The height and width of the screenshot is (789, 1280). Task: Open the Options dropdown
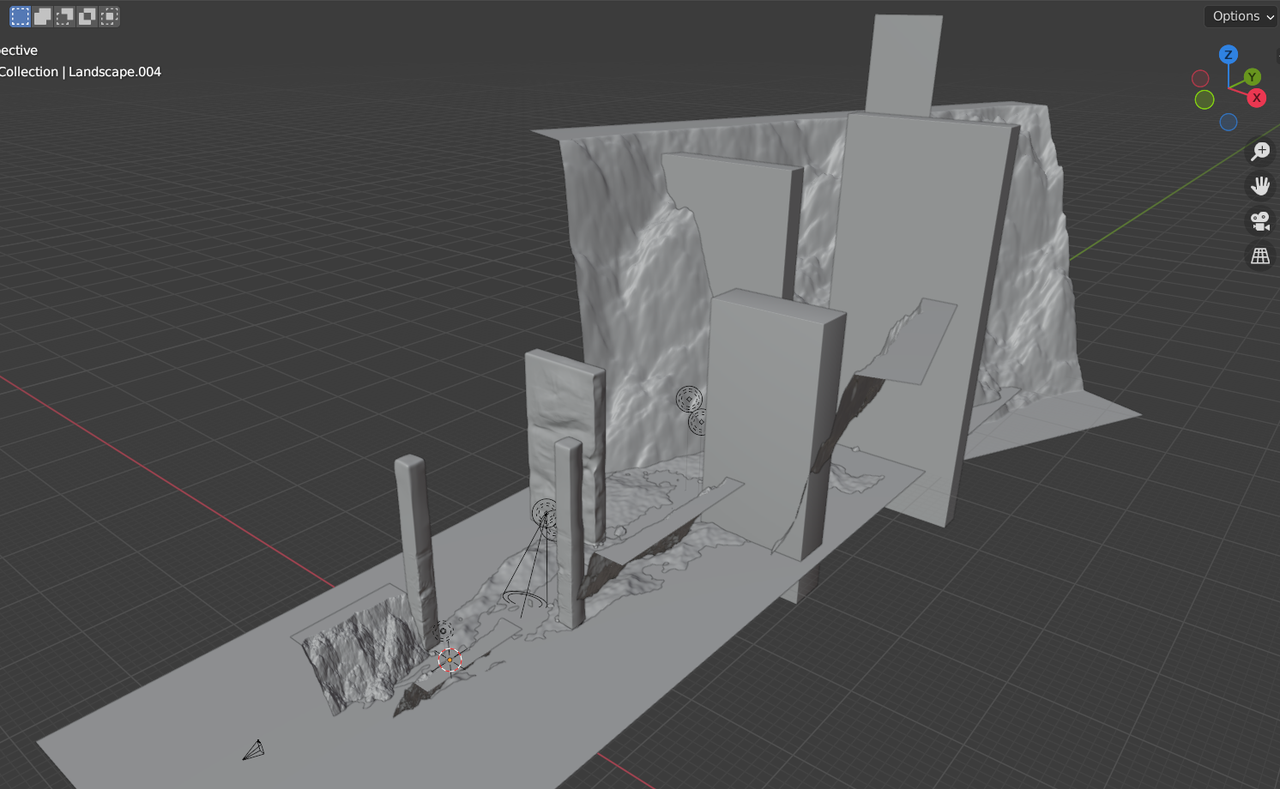pyautogui.click(x=1240, y=16)
